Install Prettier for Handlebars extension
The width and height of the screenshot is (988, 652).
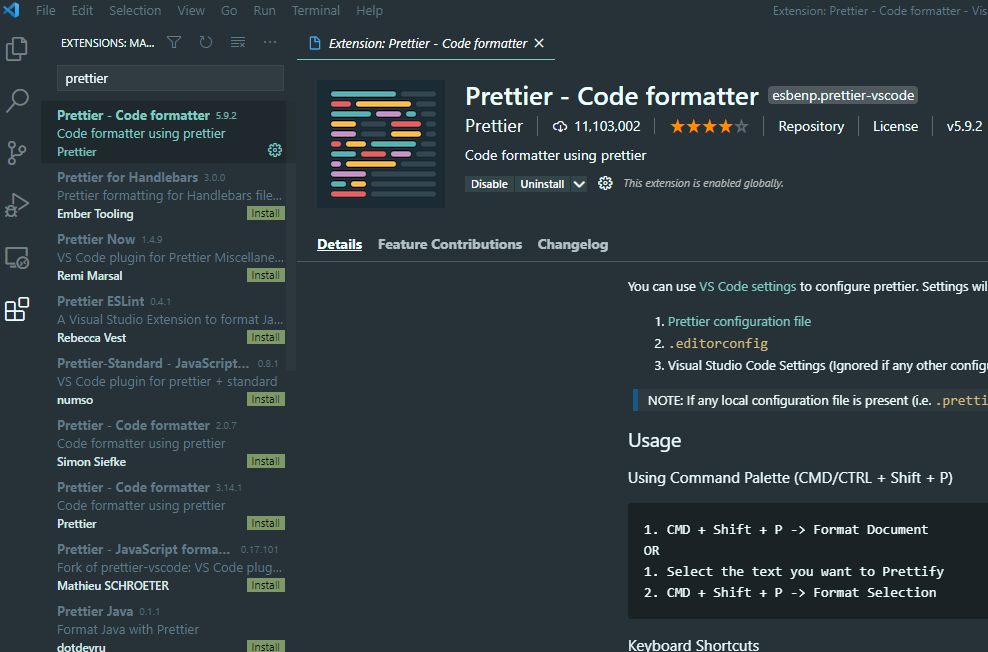266,214
